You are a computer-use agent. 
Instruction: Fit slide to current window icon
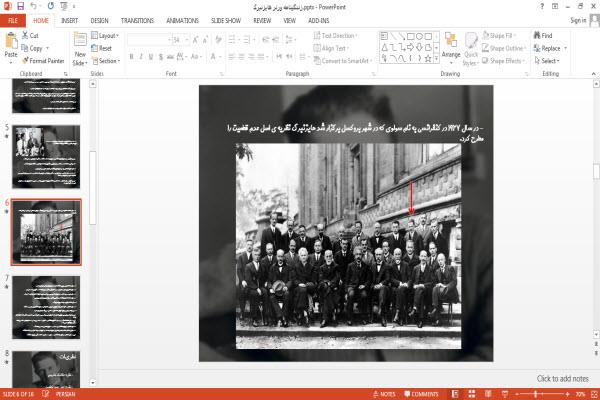(594, 394)
